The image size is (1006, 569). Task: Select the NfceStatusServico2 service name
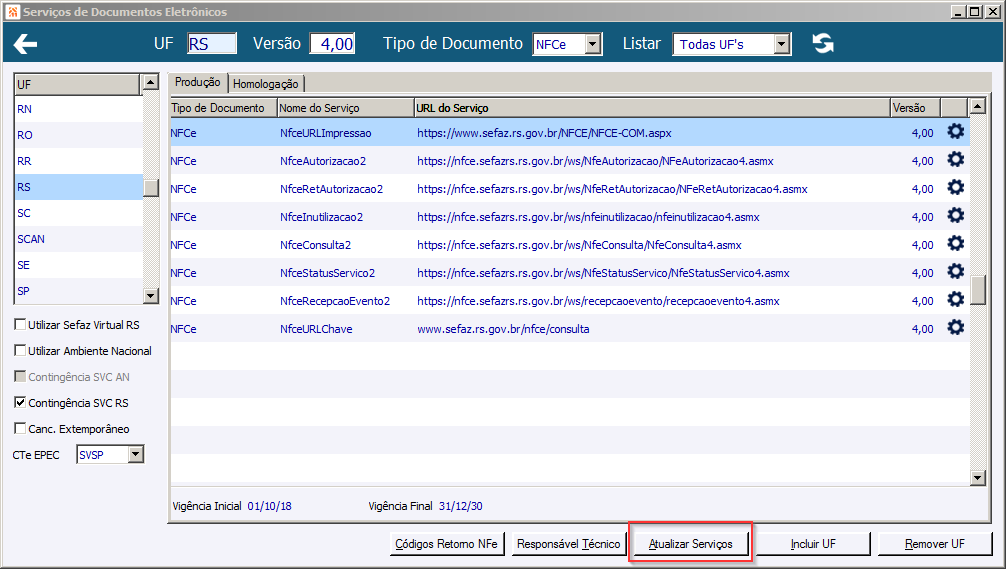pyautogui.click(x=327, y=273)
